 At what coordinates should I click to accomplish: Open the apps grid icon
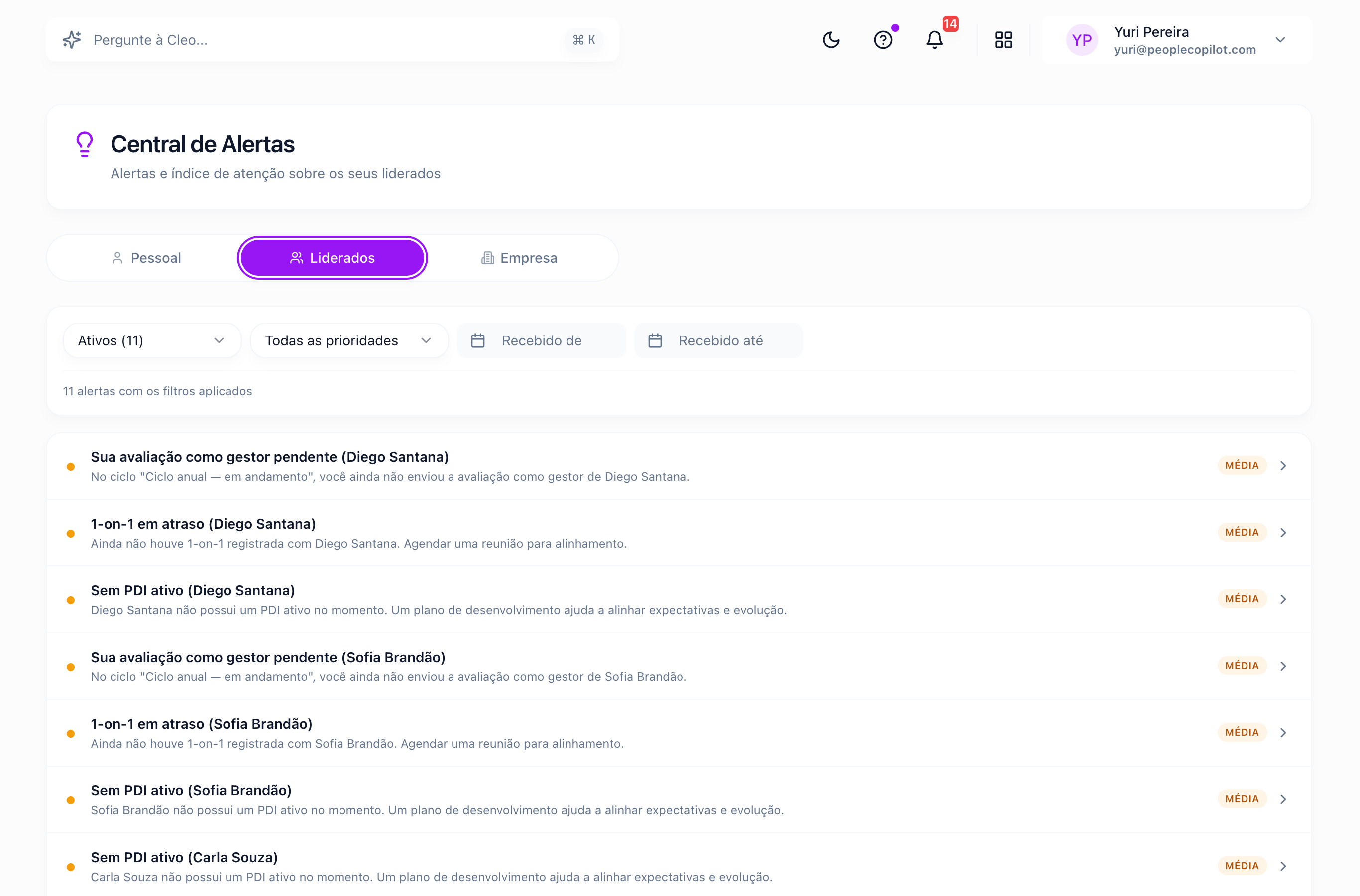[x=1004, y=40]
